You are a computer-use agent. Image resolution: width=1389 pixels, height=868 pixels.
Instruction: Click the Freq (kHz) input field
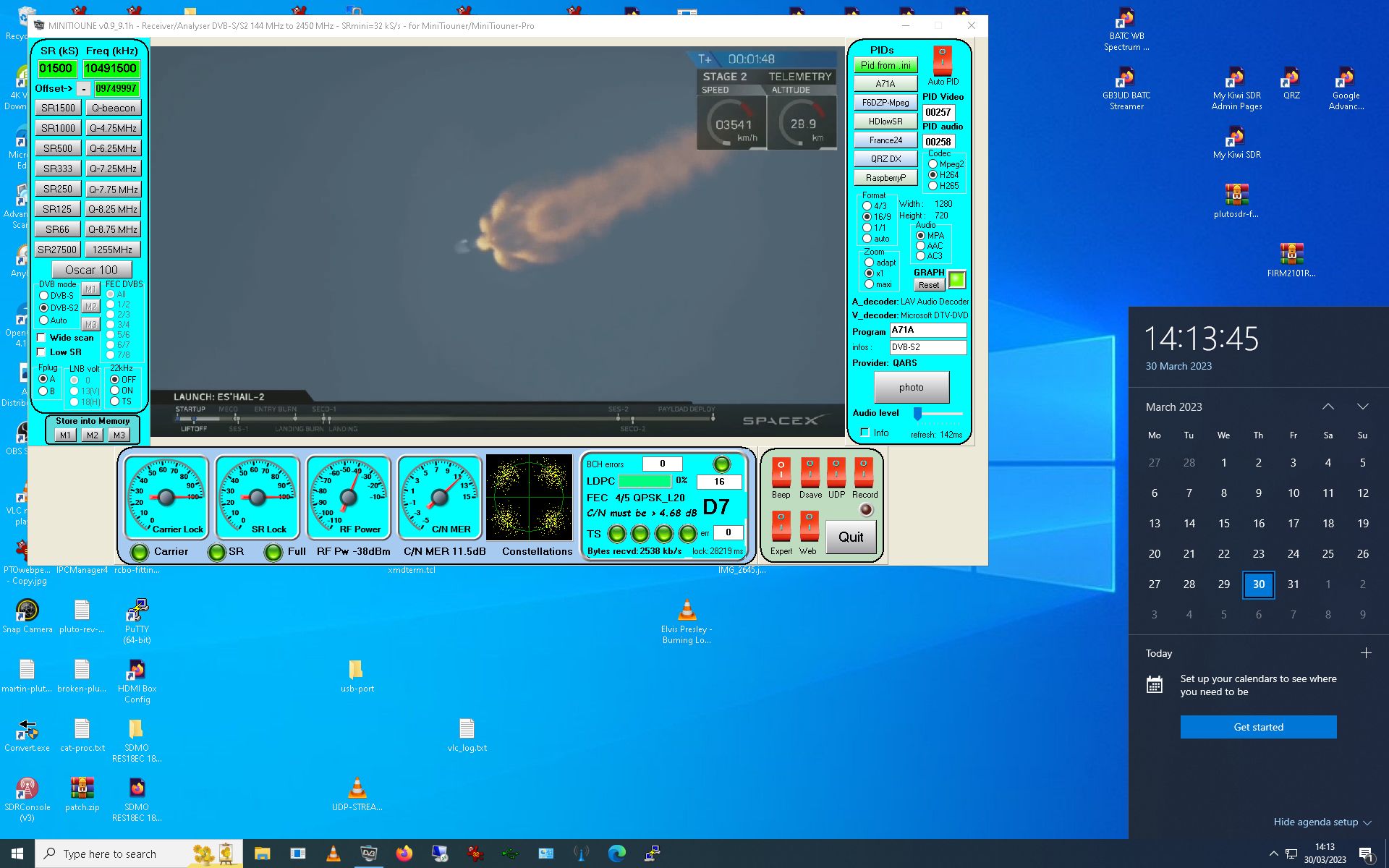111,69
